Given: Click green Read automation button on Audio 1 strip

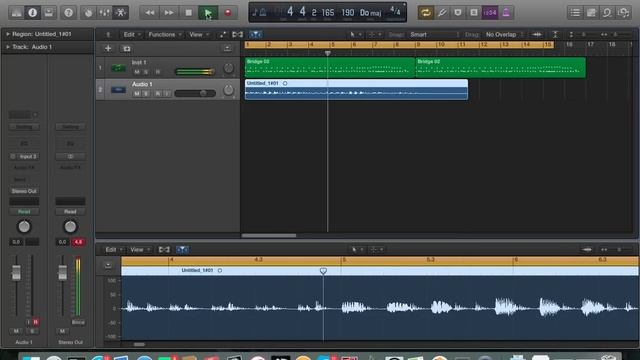Looking at the screenshot, I should (x=24, y=211).
